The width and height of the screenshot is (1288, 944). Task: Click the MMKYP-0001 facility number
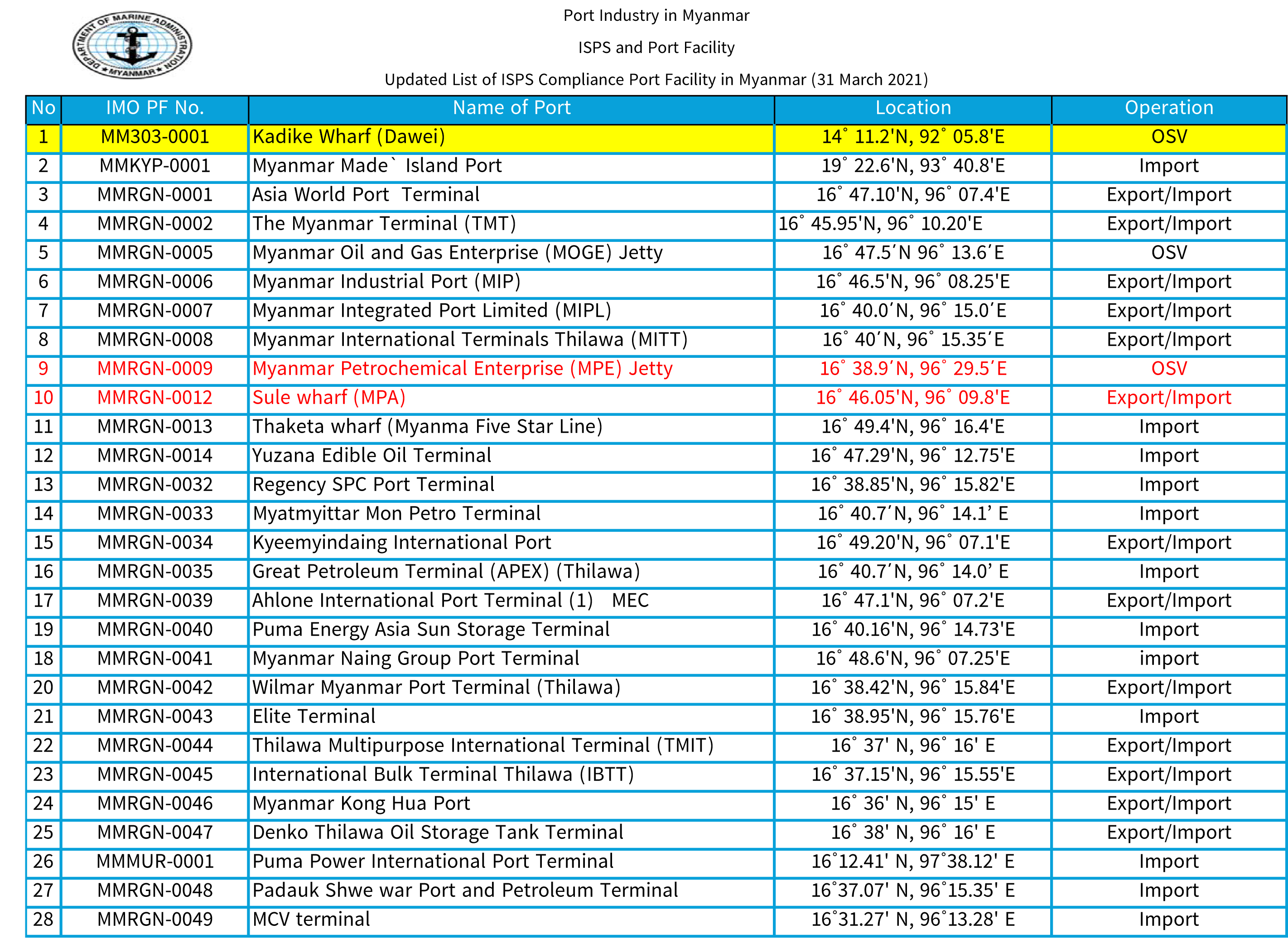click(155, 166)
